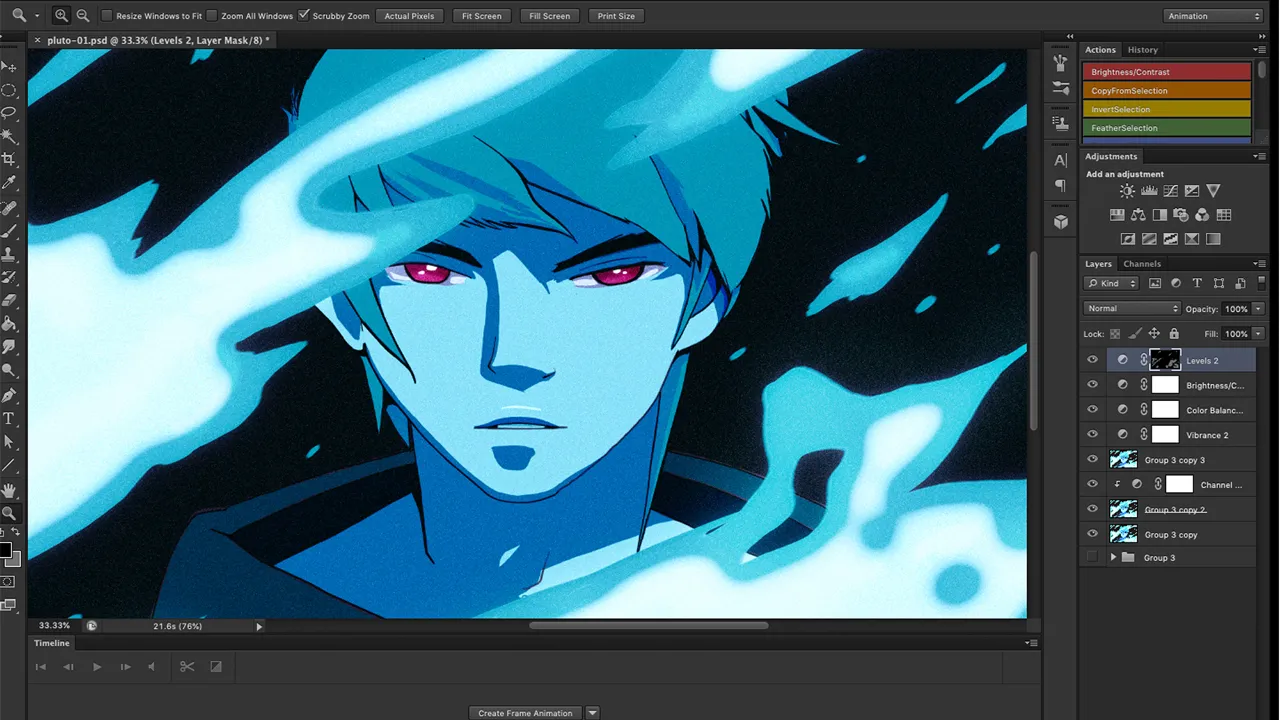Select the Elliptical Marquee tool
The height and width of the screenshot is (720, 1280).
[x=9, y=90]
